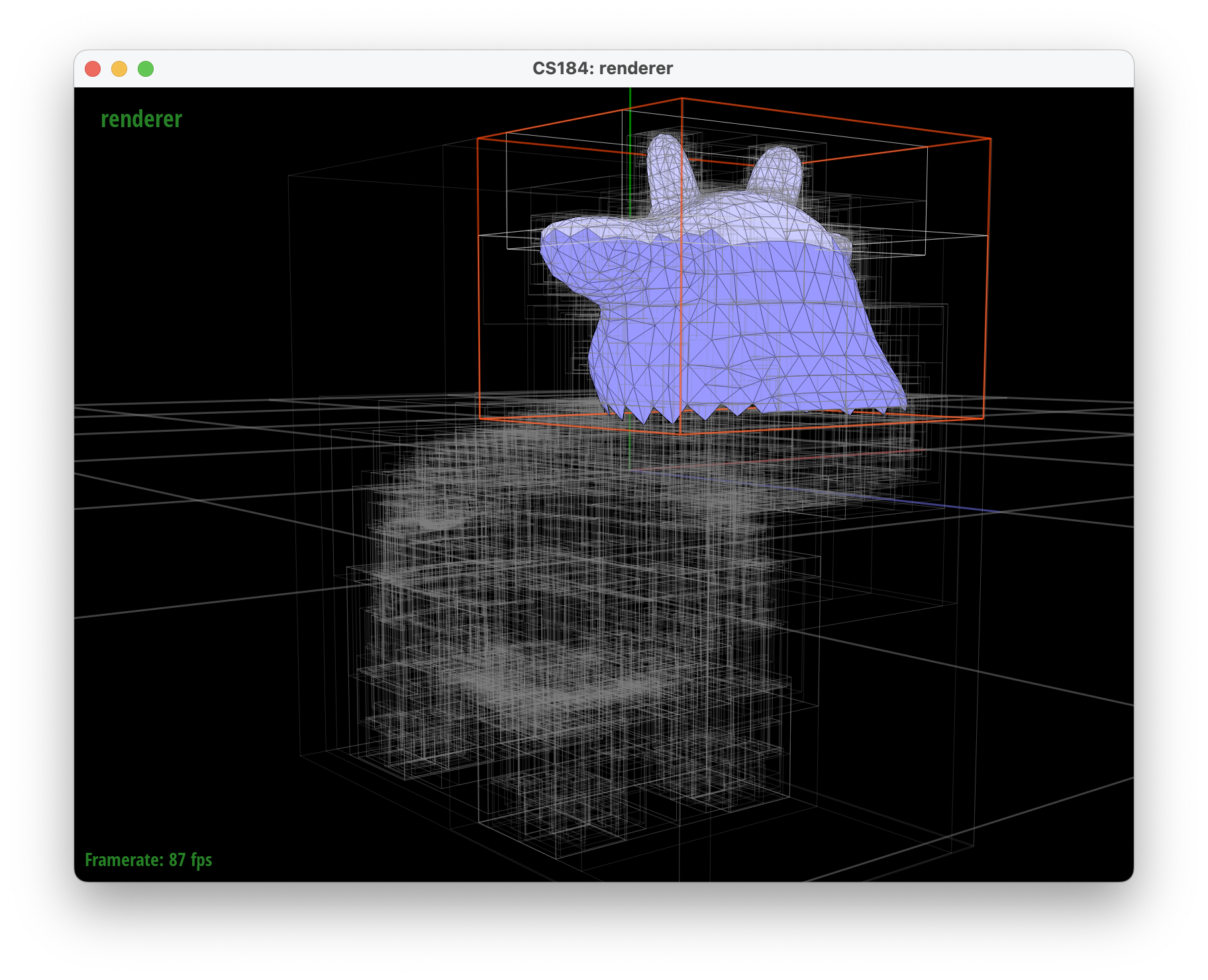Click the red close window button
Viewport: 1208px width, 980px height.
click(93, 69)
